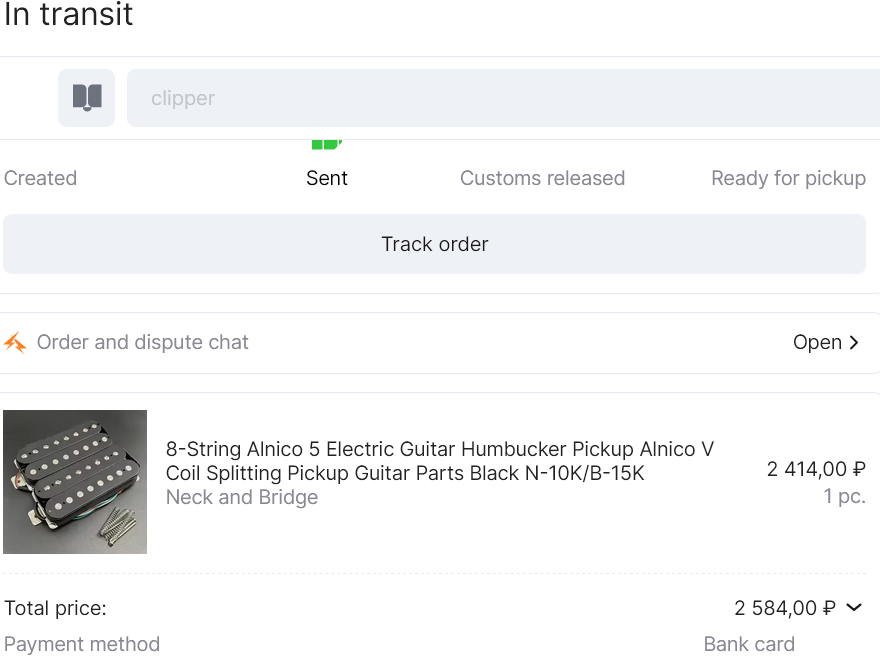
Task: Click the orange dispute chat icon
Action: point(15,342)
